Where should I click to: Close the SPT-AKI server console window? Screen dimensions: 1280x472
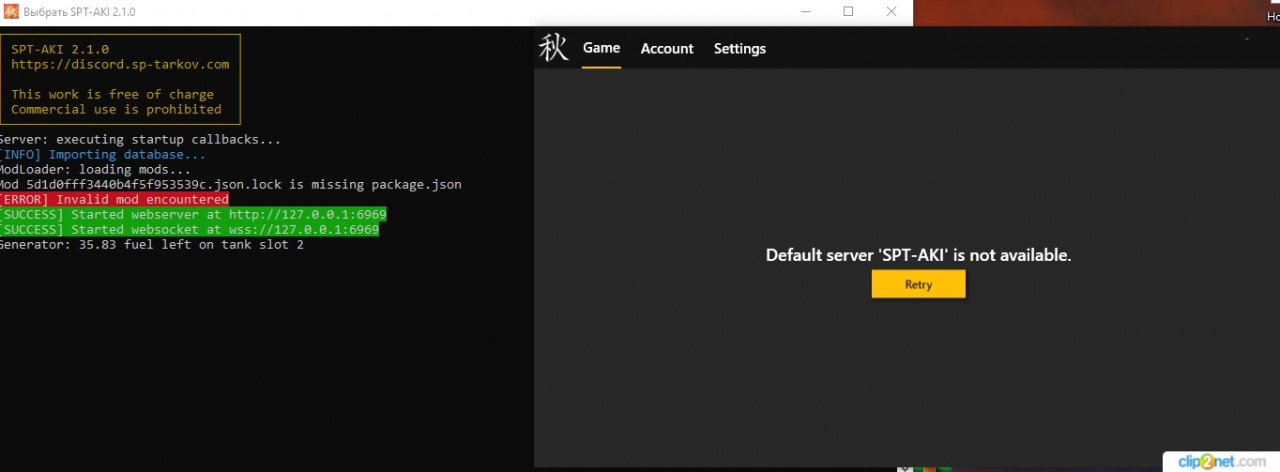click(x=891, y=12)
